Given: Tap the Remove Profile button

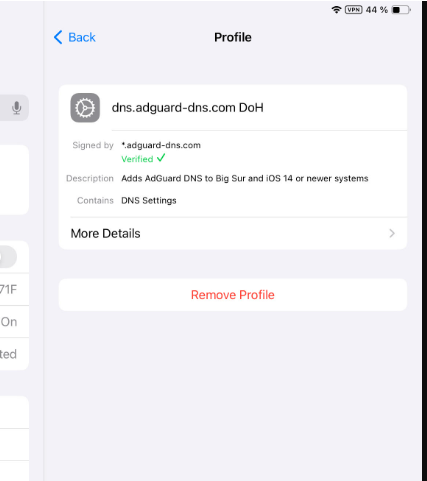Looking at the screenshot, I should (233, 295).
